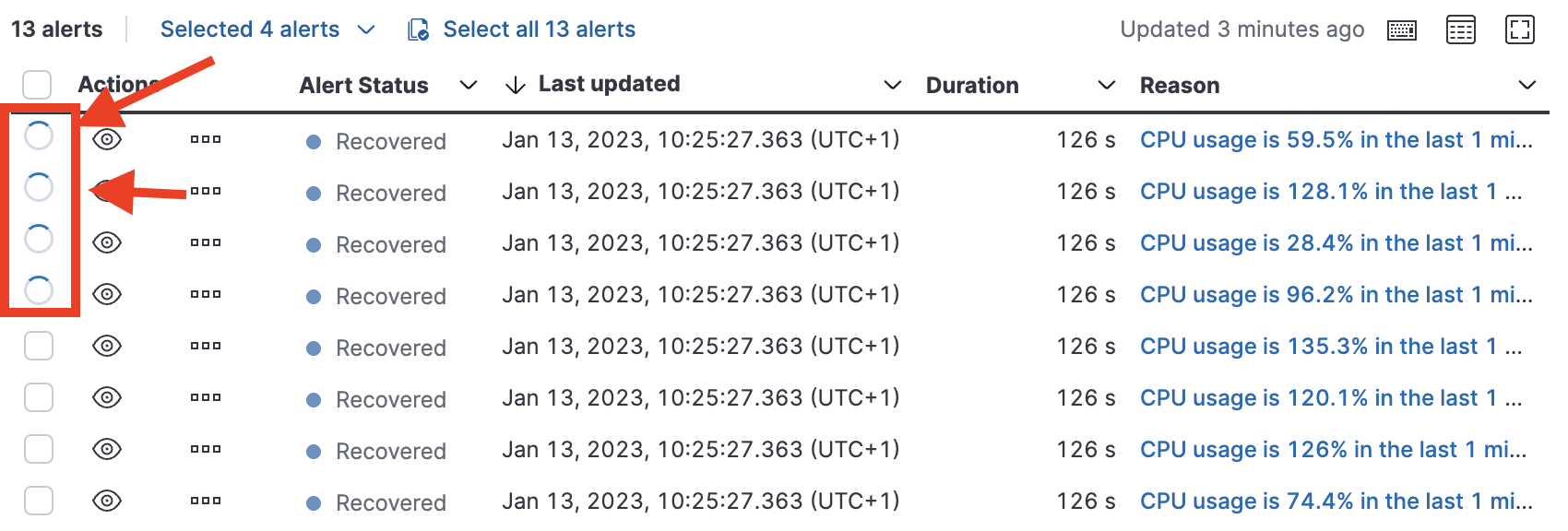Toggle sort direction on Last updated column

[514, 84]
